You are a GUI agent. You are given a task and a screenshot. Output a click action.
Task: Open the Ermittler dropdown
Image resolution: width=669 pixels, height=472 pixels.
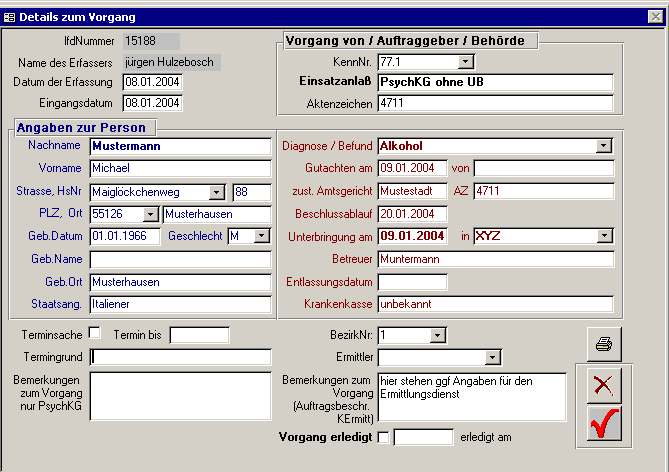click(x=493, y=358)
